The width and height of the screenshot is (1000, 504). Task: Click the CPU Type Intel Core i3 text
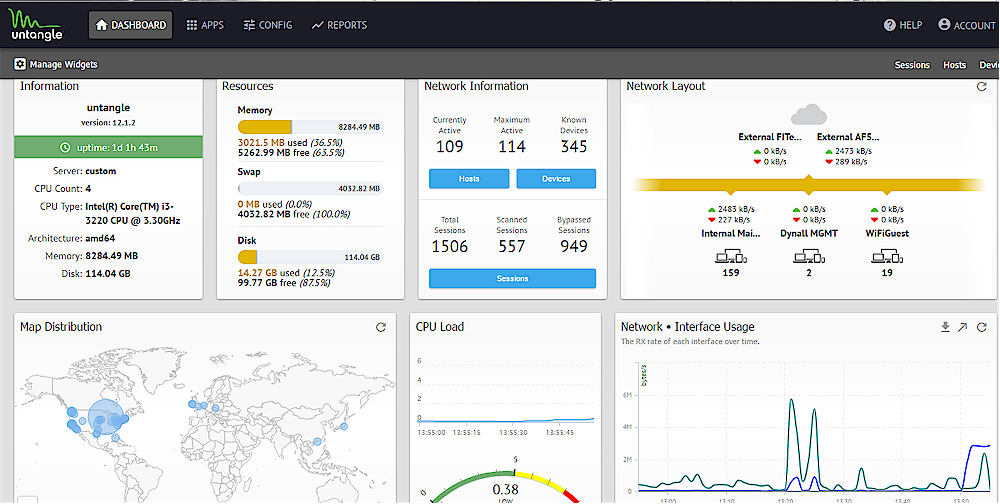[133, 214]
